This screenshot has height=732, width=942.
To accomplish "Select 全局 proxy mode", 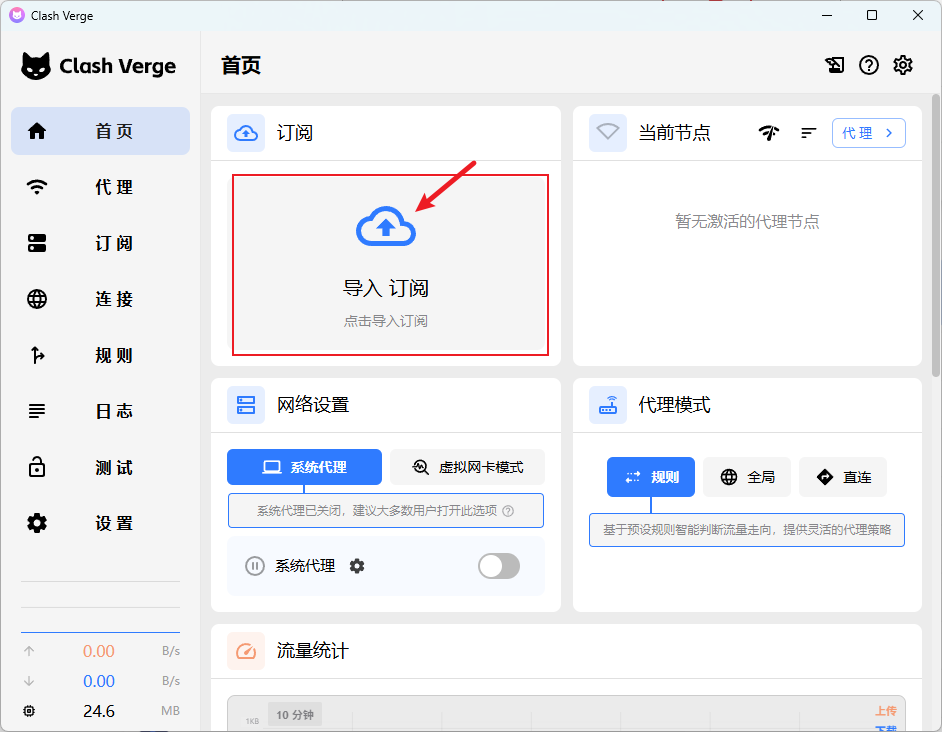I will click(747, 477).
